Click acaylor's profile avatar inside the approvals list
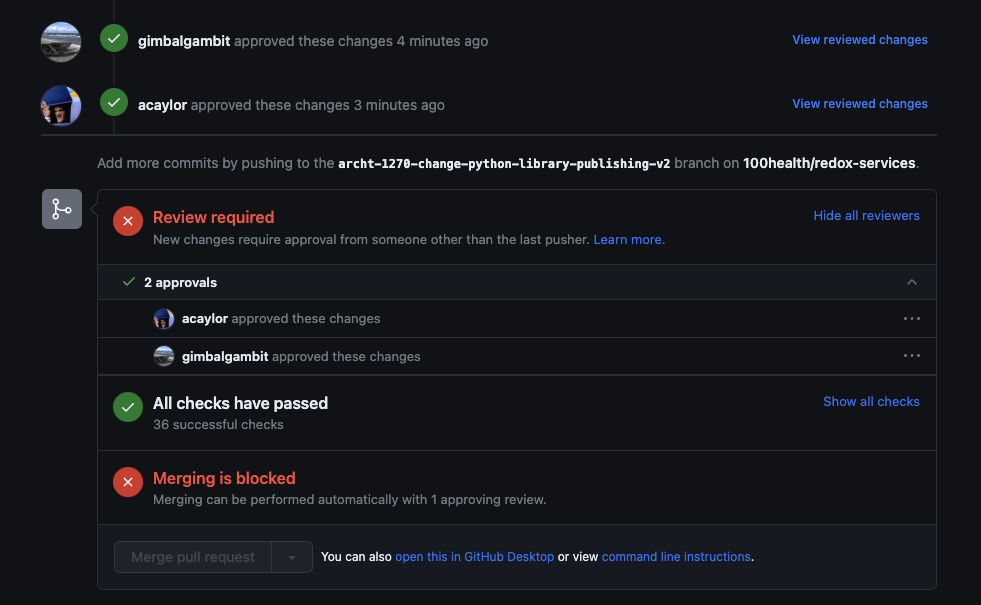This screenshot has width=981, height=605. tap(163, 318)
